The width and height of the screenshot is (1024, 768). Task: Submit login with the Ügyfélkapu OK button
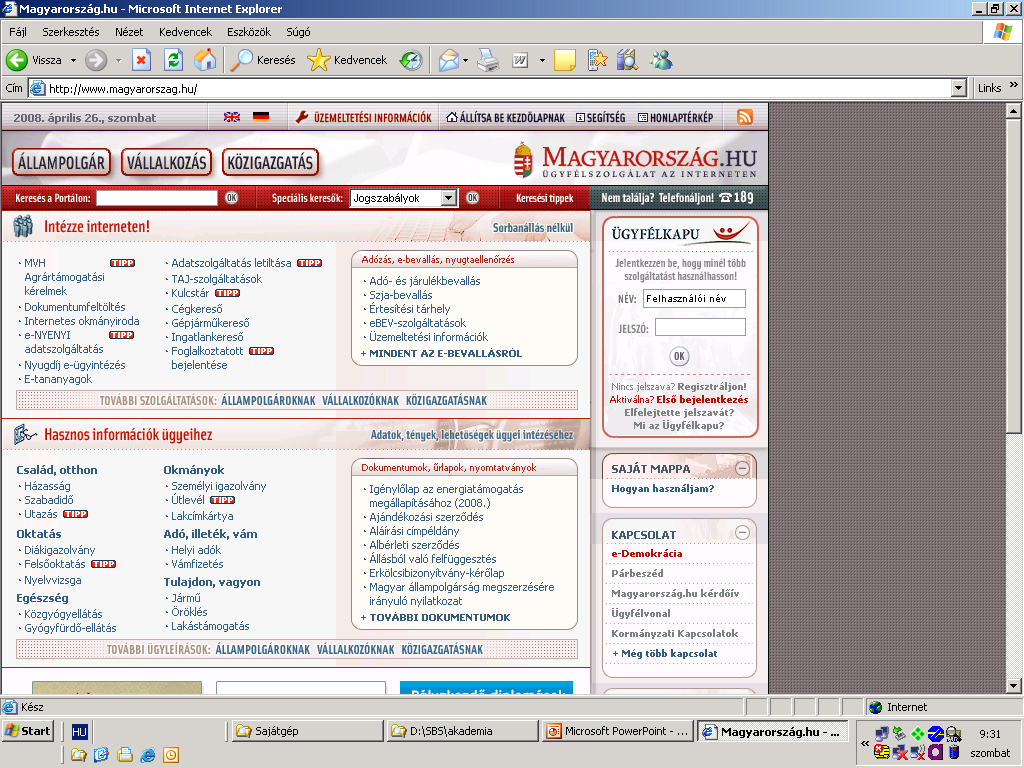pos(679,356)
